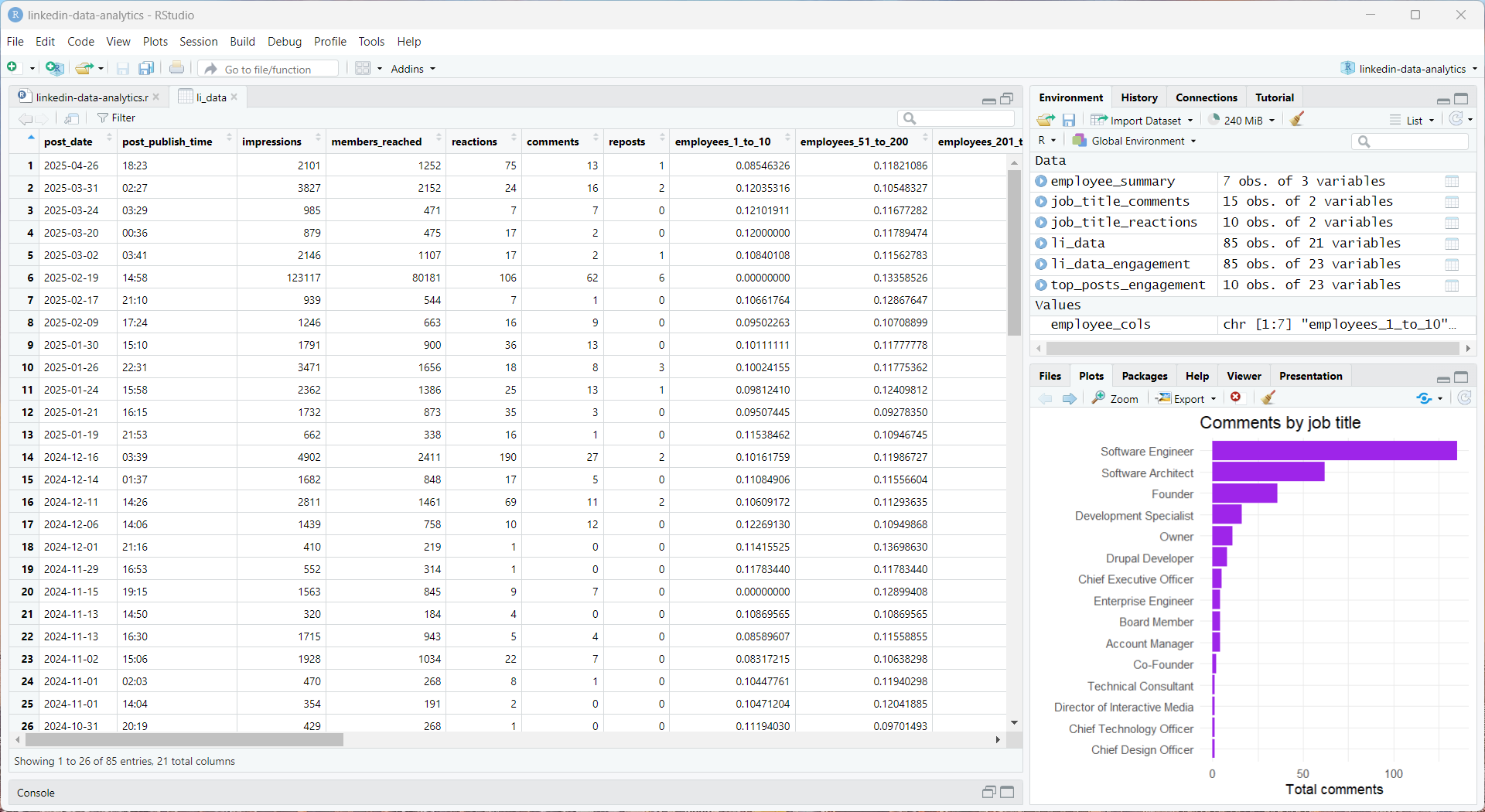Click the Zoom plot button
This screenshot has width=1485, height=812.
pos(1115,398)
